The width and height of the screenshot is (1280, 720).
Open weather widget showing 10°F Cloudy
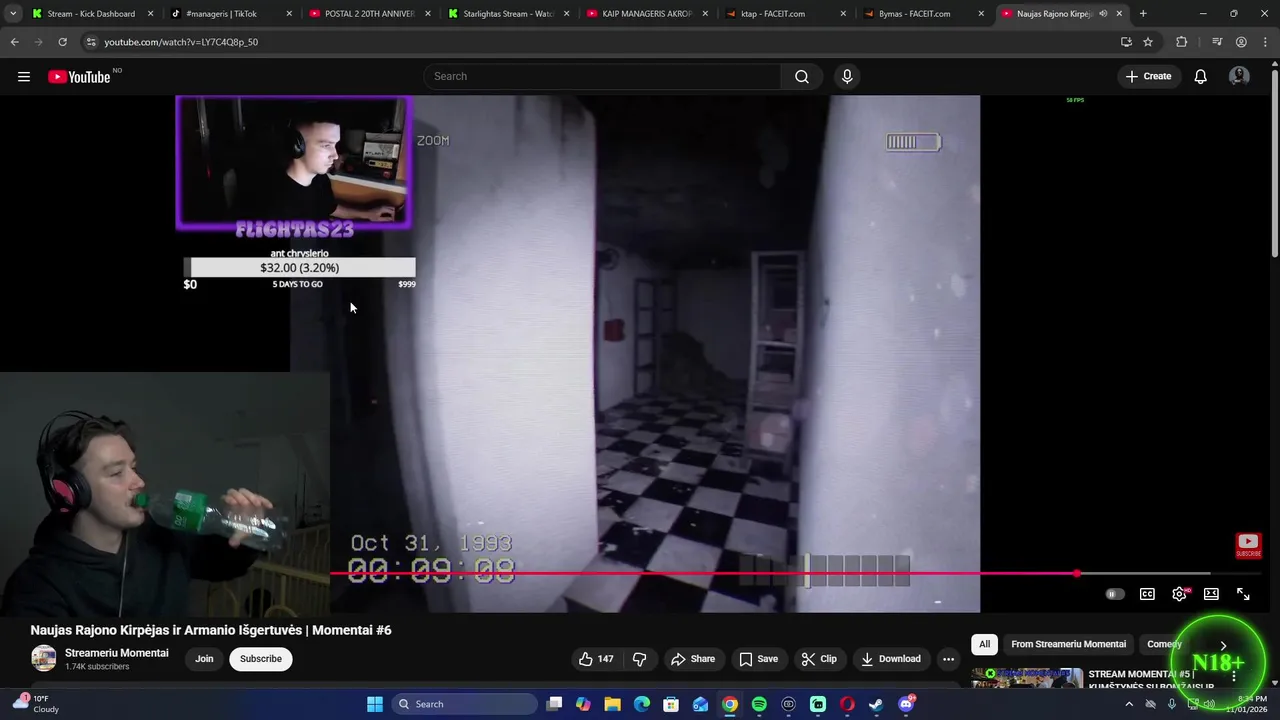(x=35, y=704)
